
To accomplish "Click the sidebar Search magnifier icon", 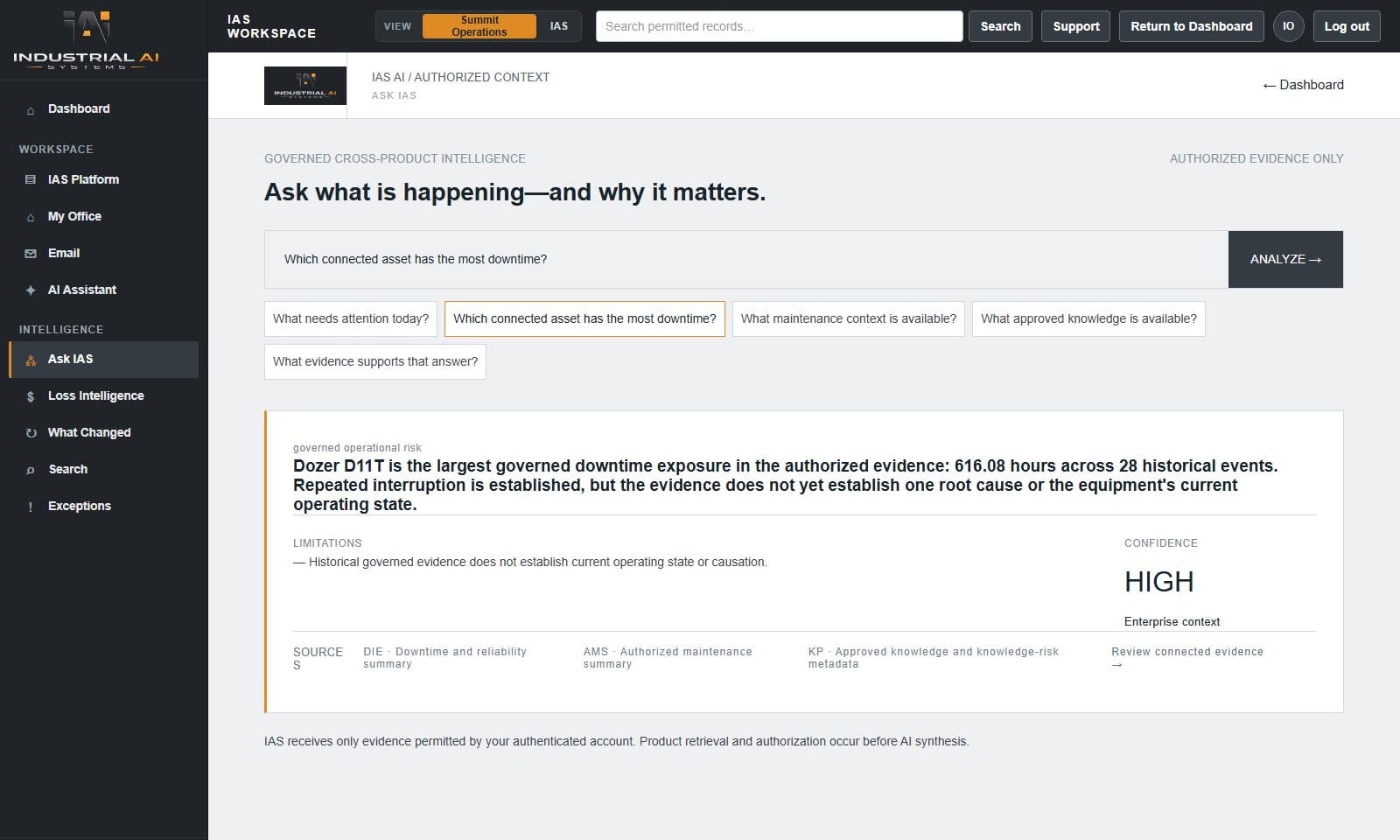I will pyautogui.click(x=31, y=470).
